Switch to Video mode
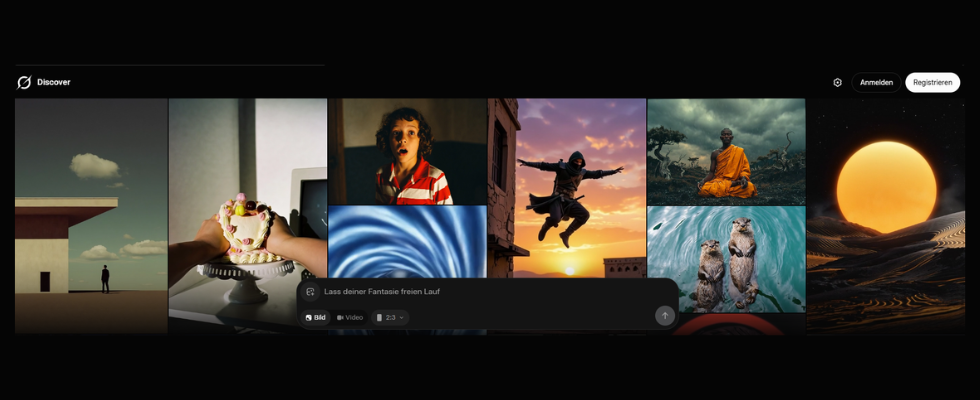980x400 pixels. pos(350,317)
